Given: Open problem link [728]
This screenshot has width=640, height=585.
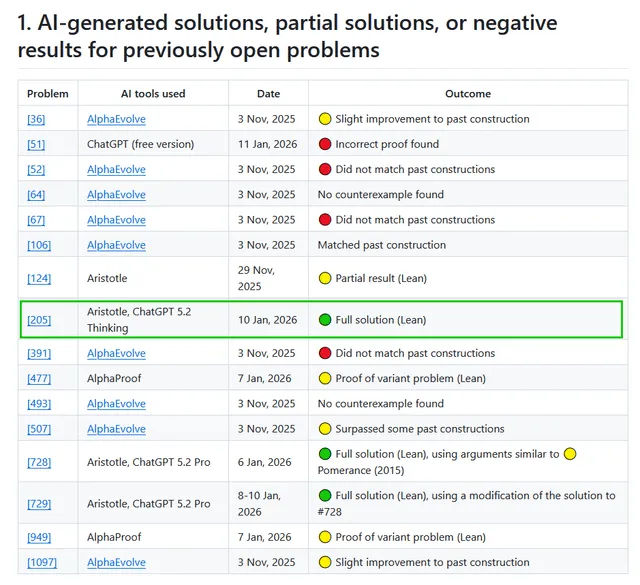Looking at the screenshot, I should tap(39, 463).
